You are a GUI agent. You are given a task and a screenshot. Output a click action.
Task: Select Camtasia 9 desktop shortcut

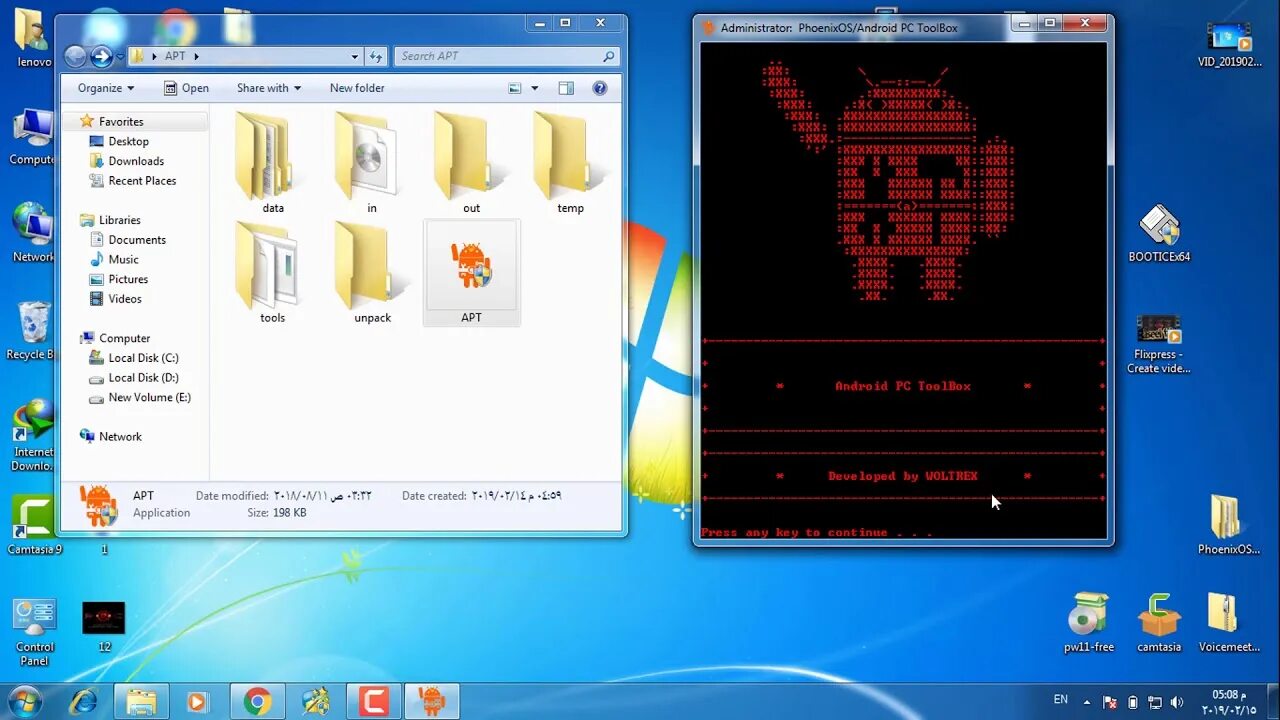[34, 525]
